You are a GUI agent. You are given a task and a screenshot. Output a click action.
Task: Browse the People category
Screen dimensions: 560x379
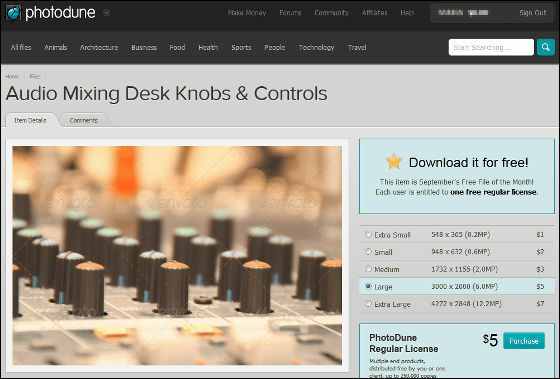[275, 48]
